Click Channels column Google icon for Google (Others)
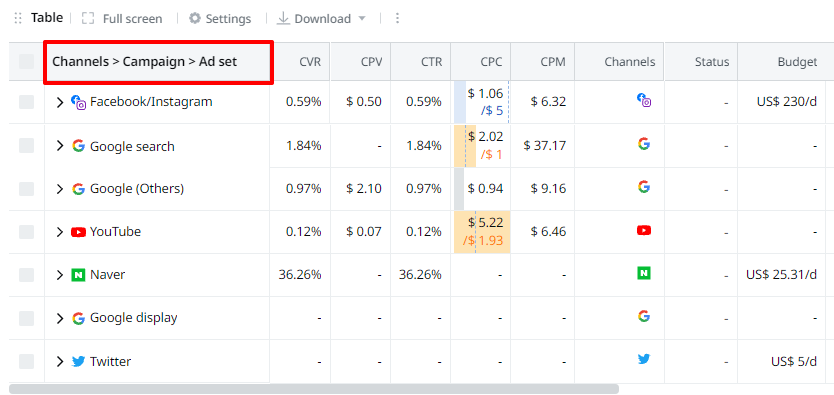834x395 pixels. pyautogui.click(x=644, y=187)
